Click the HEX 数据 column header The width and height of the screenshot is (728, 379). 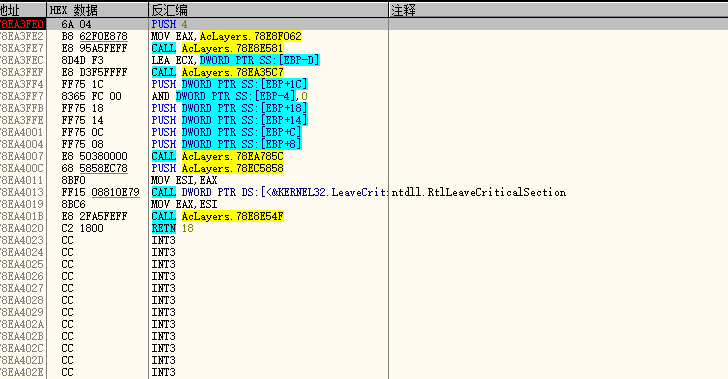coord(98,10)
